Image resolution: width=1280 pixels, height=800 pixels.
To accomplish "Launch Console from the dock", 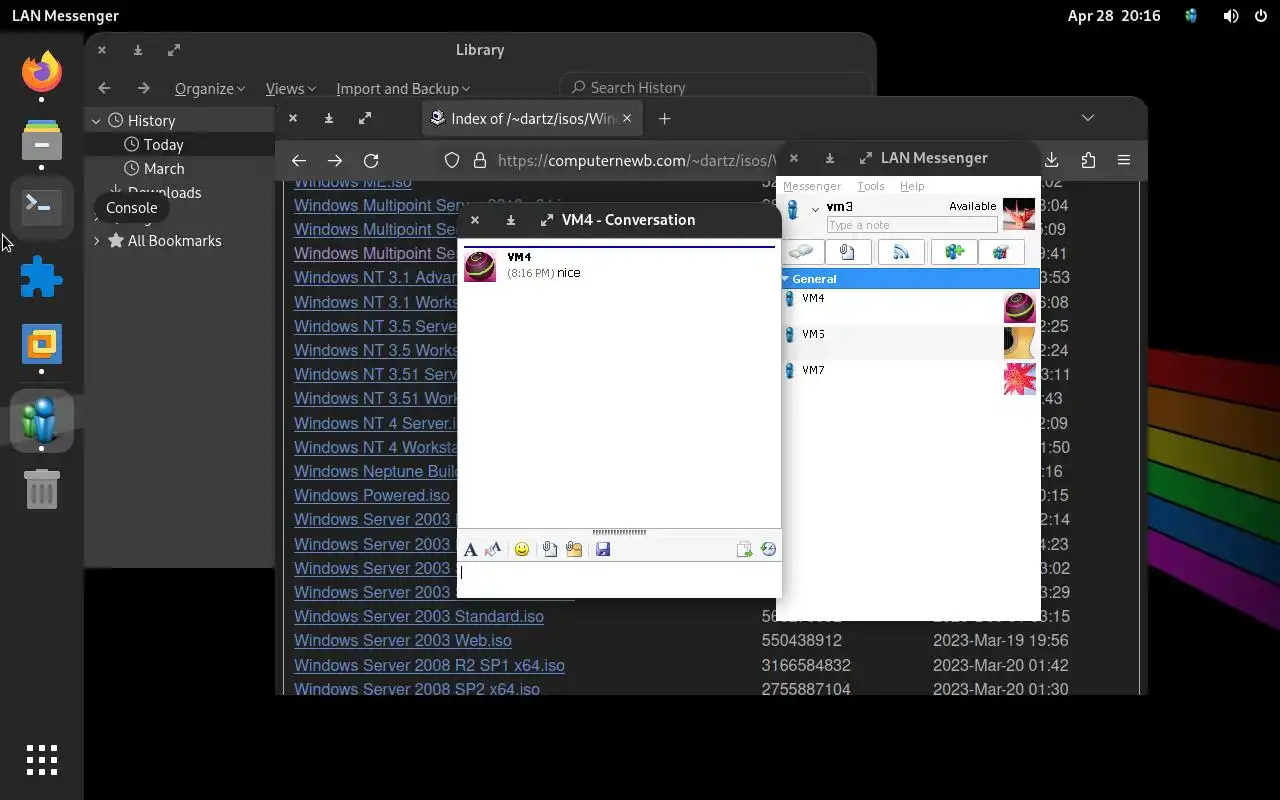I will coord(42,207).
